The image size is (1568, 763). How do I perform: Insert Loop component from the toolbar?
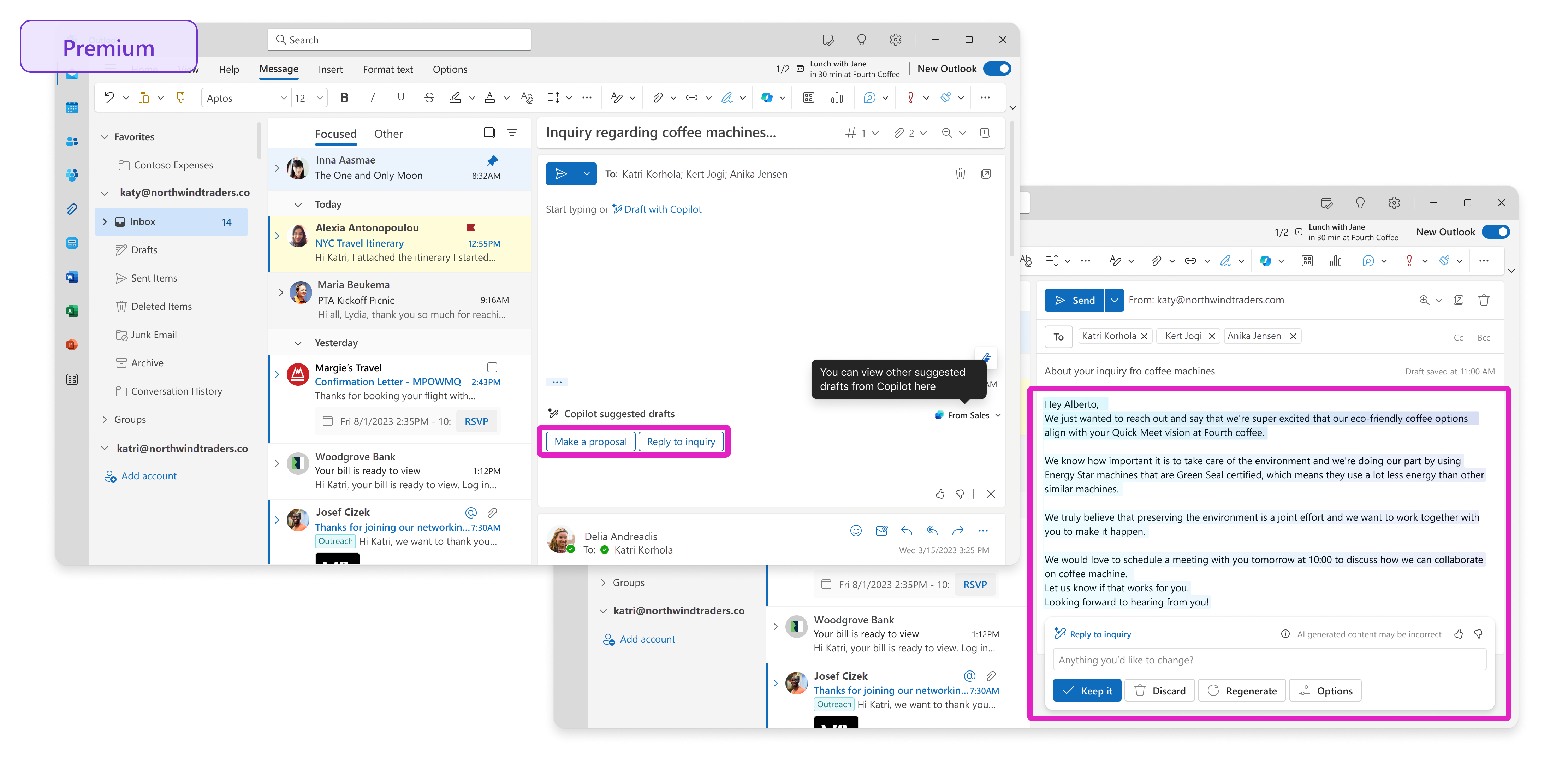coord(808,97)
